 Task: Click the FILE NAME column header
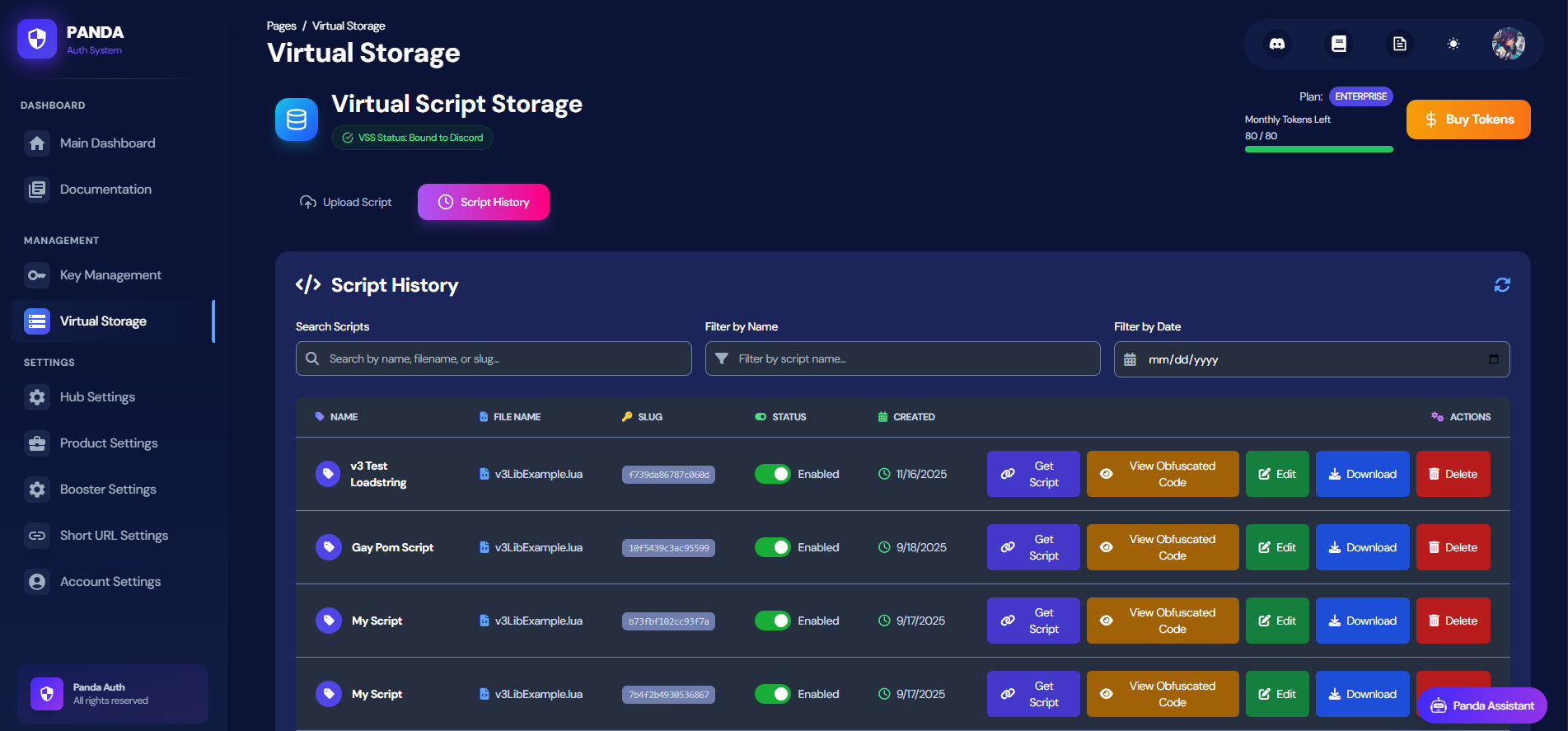coord(510,417)
